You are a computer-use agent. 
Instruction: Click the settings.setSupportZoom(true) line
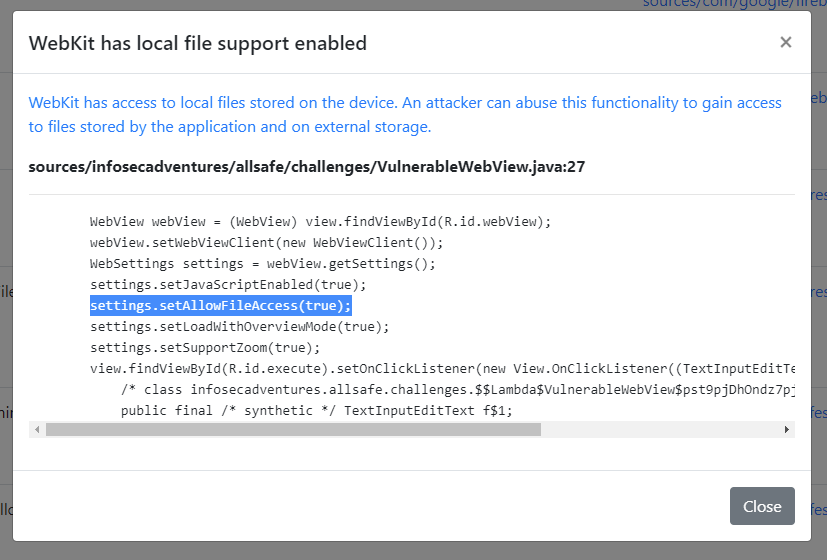point(205,348)
